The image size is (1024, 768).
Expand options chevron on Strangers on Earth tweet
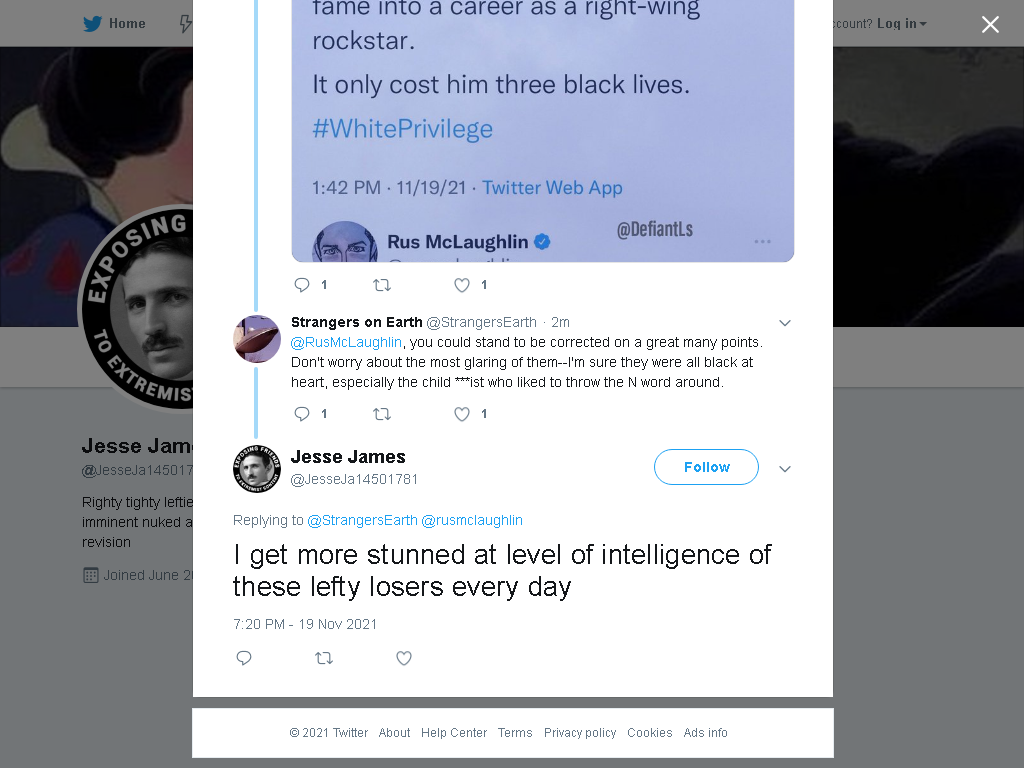pos(785,323)
